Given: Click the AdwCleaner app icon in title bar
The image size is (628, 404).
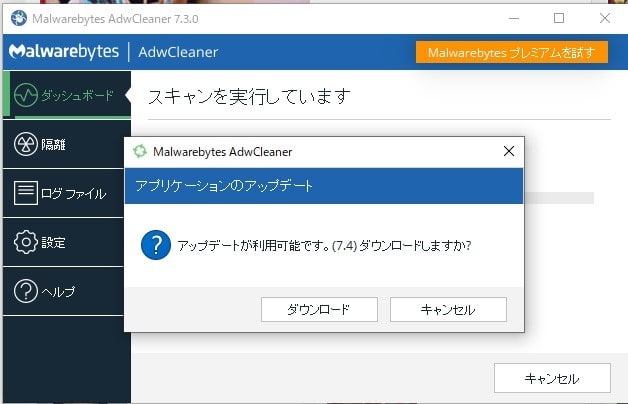Looking at the screenshot, I should pyautogui.click(x=19, y=18).
